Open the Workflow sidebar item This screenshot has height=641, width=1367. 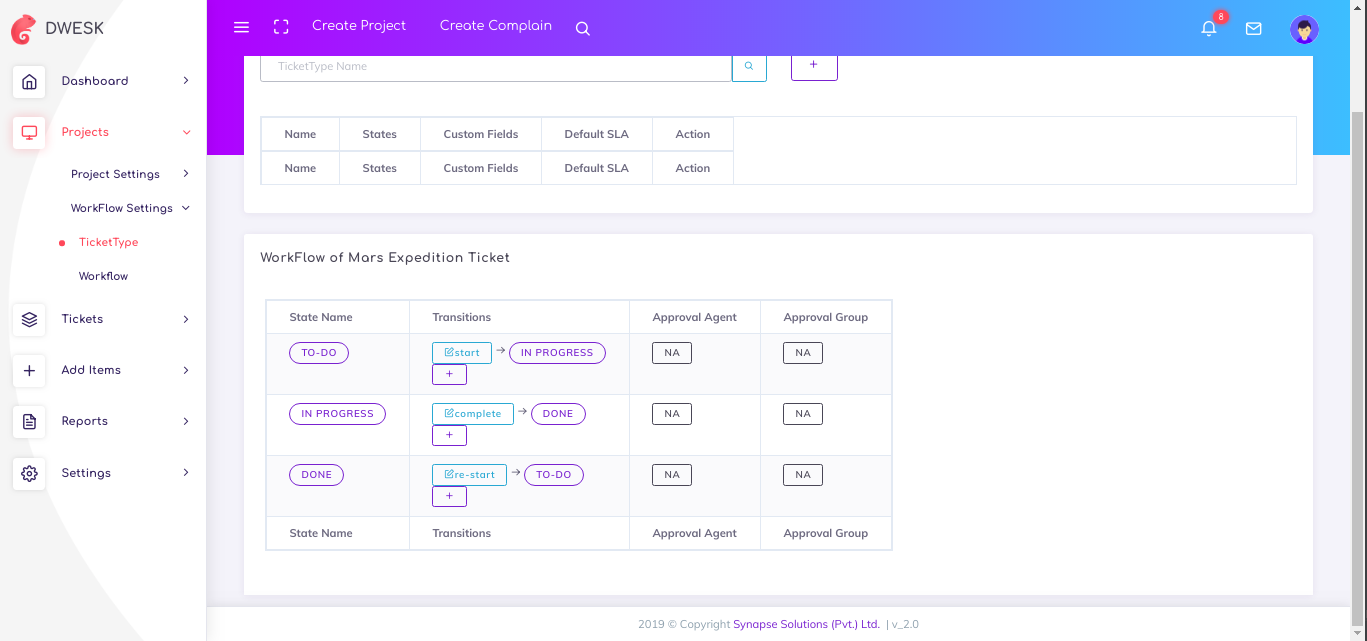tap(103, 276)
